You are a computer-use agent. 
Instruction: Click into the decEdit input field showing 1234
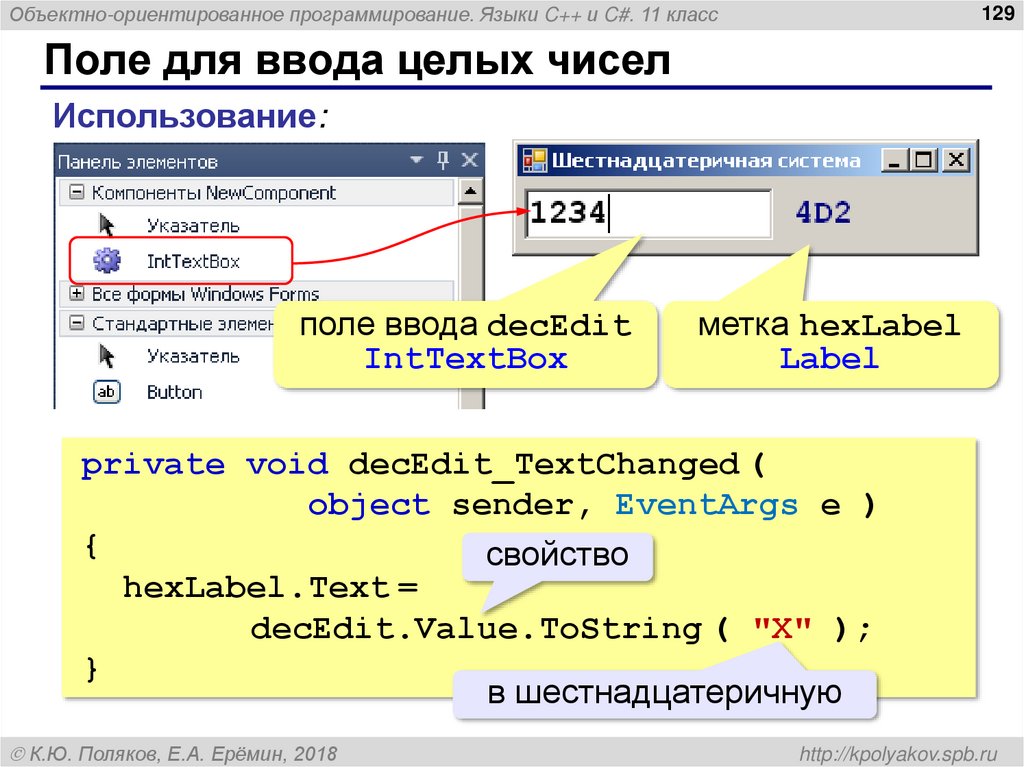coord(648,213)
